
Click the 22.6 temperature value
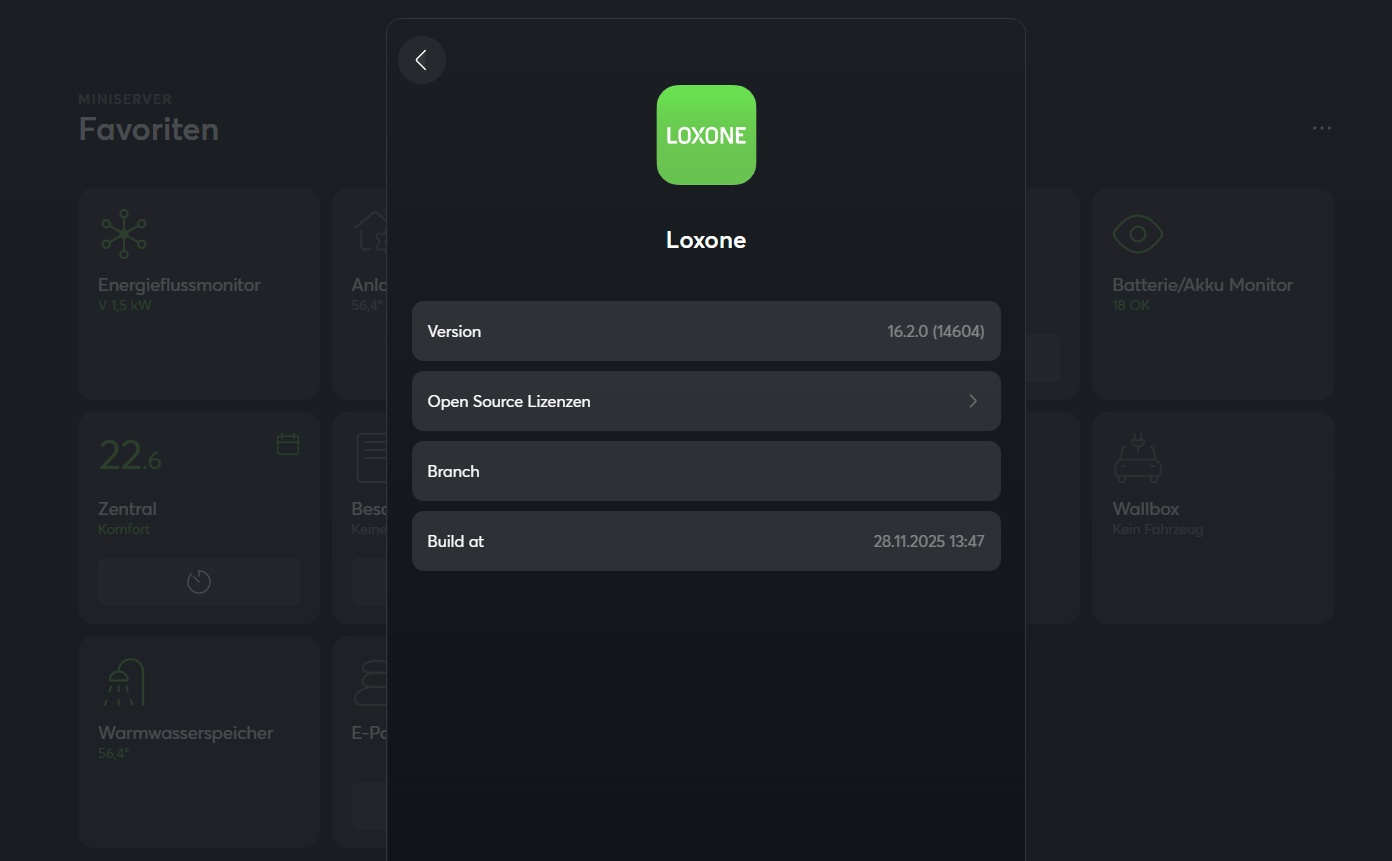click(130, 456)
